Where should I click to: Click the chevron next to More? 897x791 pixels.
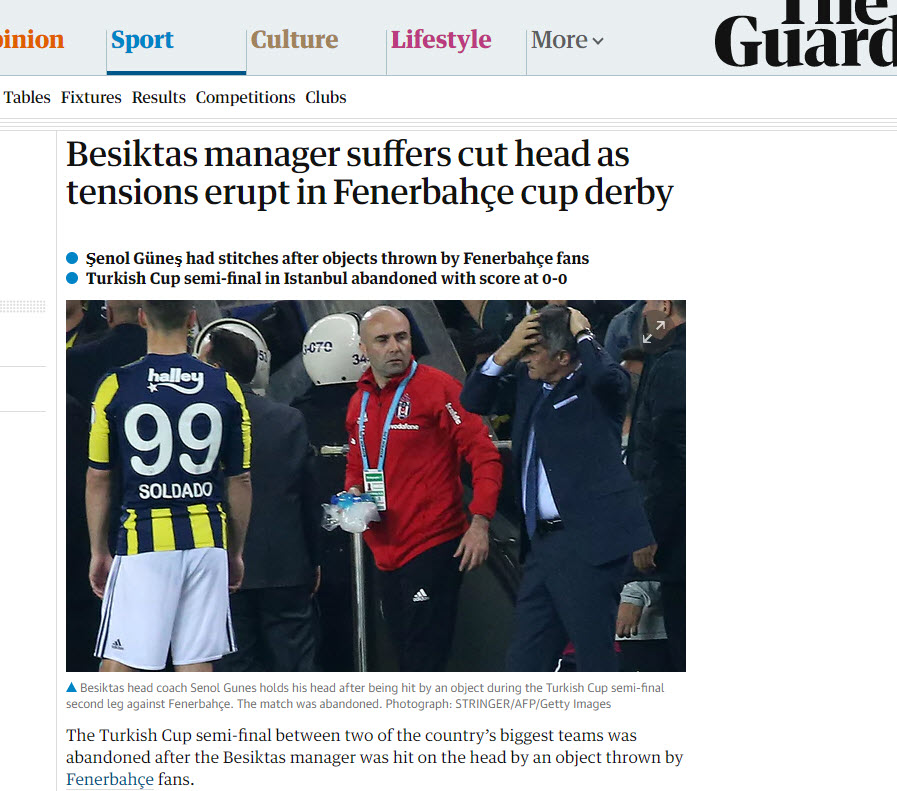pos(598,41)
